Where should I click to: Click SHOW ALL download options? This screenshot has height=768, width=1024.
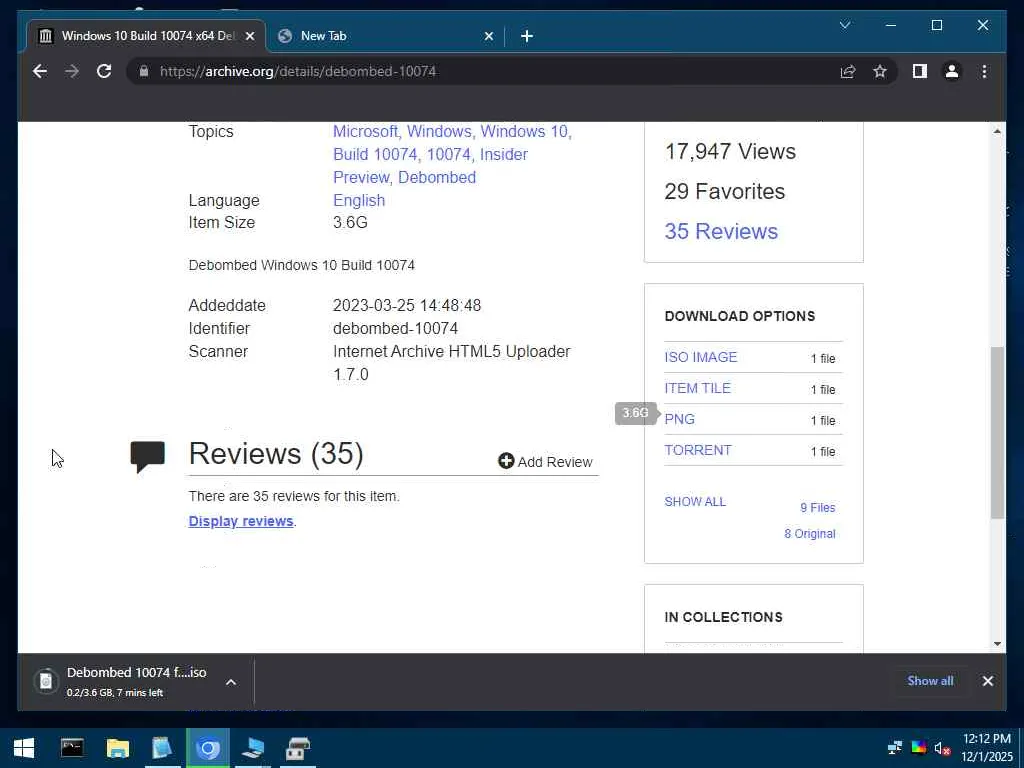[x=695, y=502]
